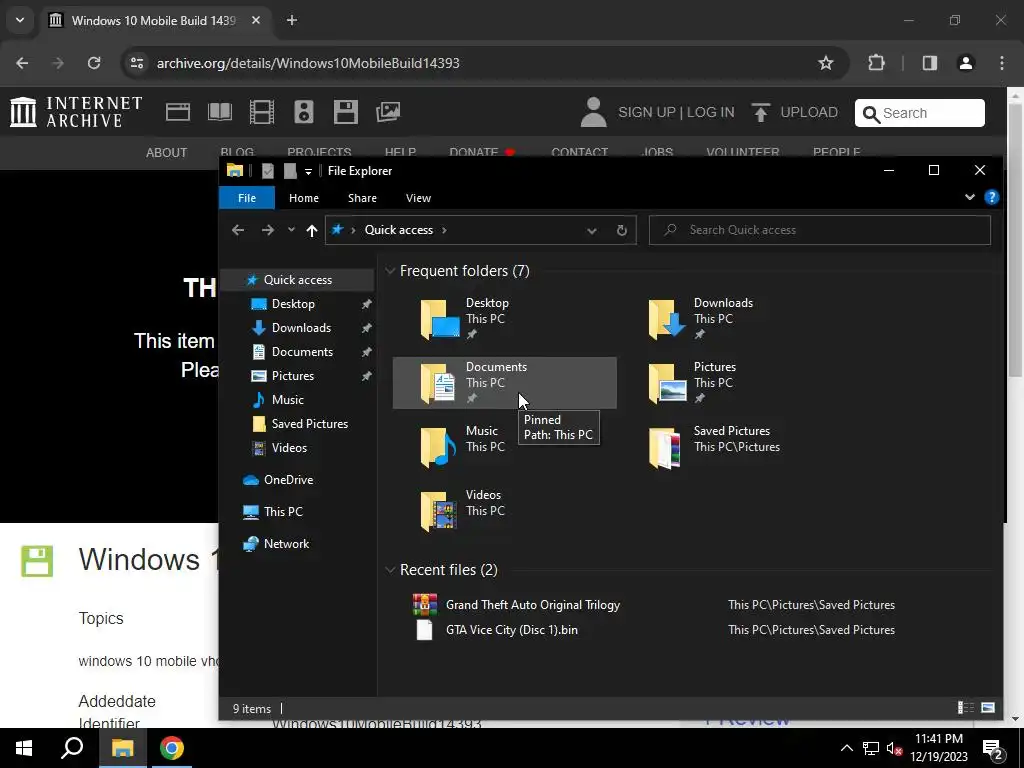Select GTA Vice City (Disc 1).bin file
This screenshot has height=768, width=1024.
(x=511, y=630)
